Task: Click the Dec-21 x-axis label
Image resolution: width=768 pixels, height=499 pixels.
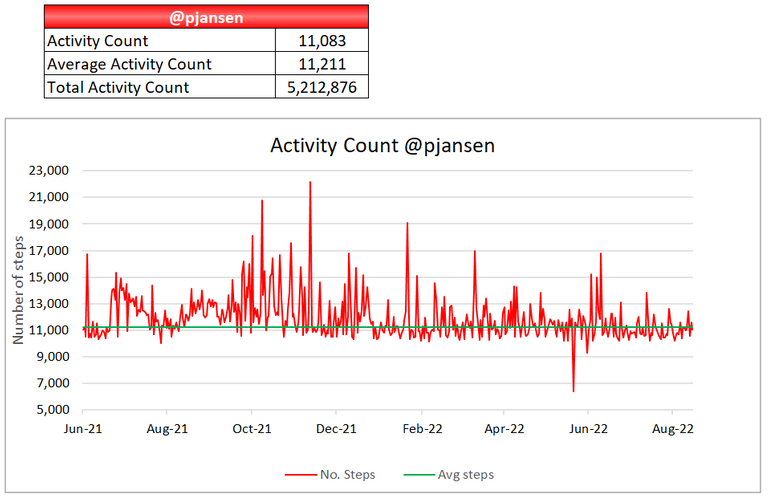Action: [336, 429]
